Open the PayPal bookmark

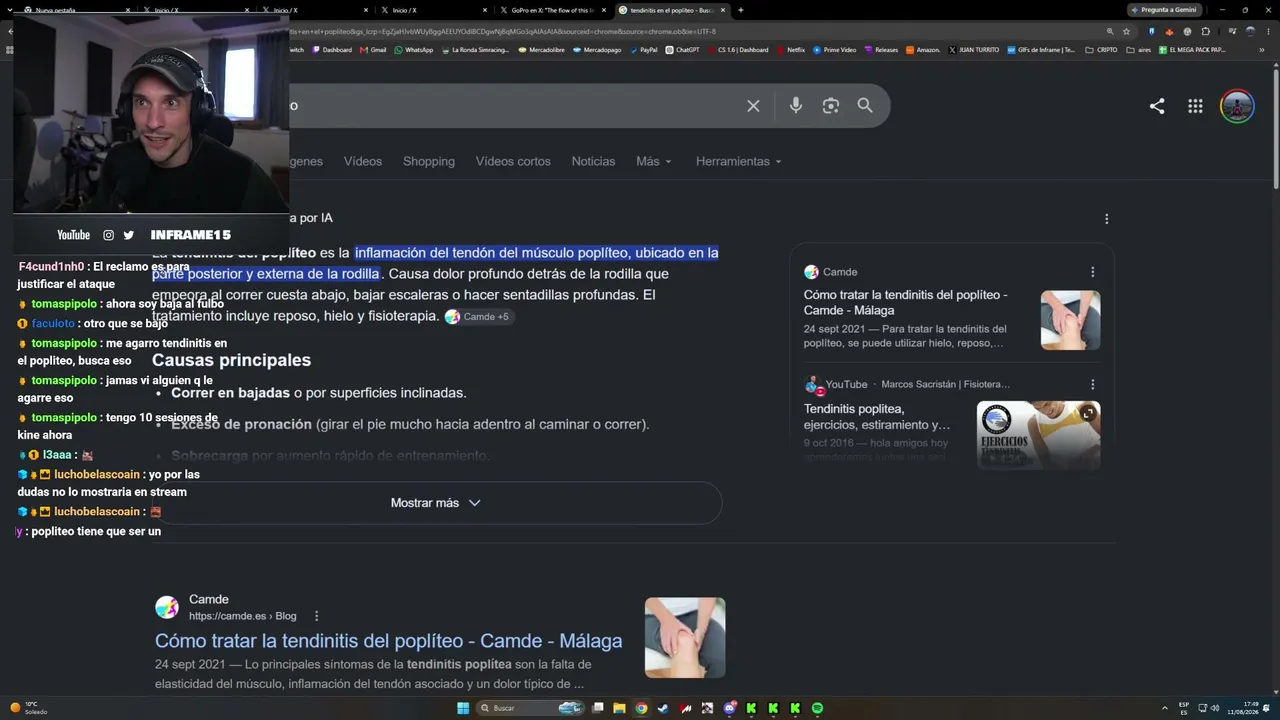click(x=644, y=50)
